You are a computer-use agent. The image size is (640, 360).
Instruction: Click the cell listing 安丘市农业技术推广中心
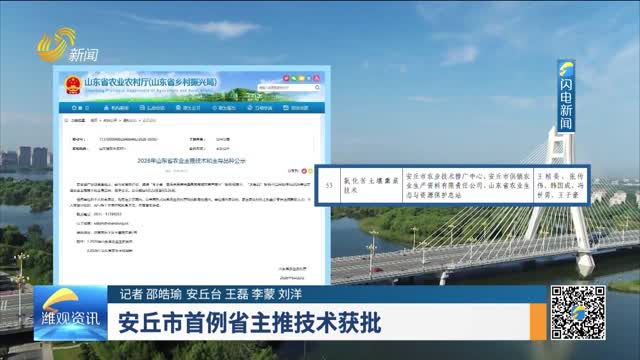(468, 185)
